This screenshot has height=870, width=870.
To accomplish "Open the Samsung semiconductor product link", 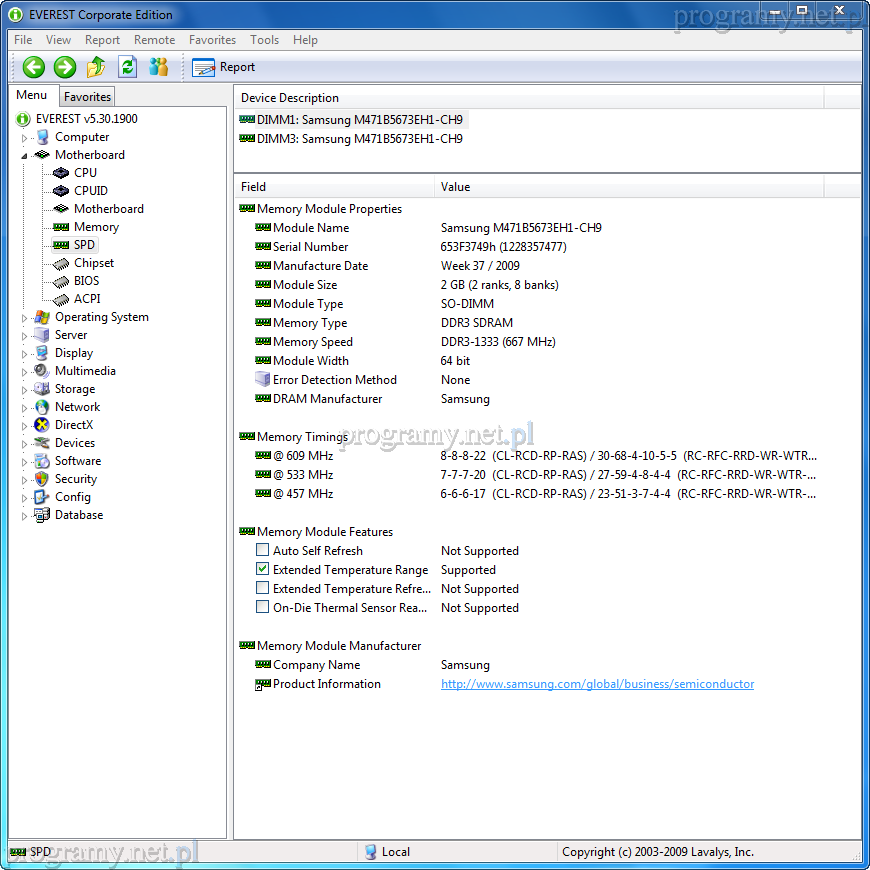I will tap(597, 684).
